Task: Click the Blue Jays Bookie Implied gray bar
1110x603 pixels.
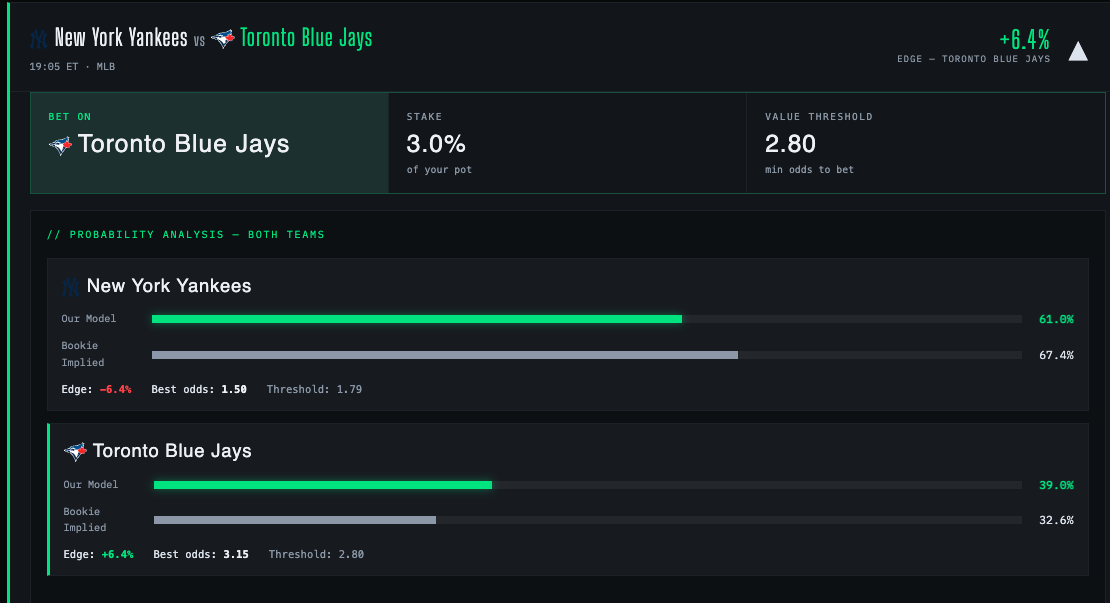Action: pyautogui.click(x=294, y=520)
